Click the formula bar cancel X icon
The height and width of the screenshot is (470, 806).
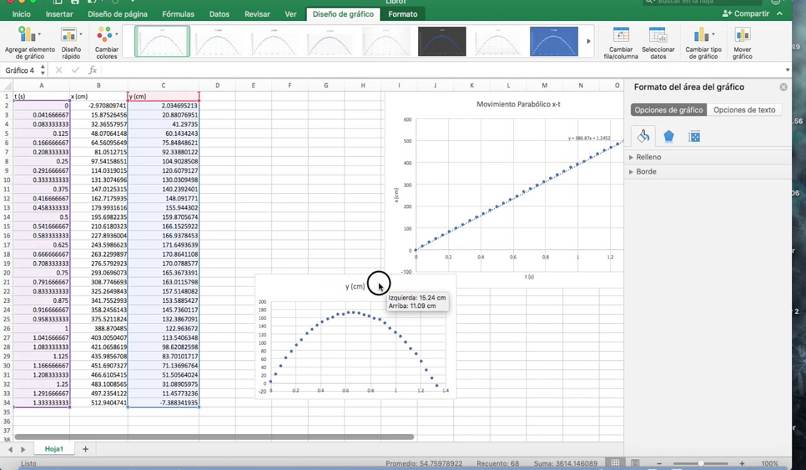pos(59,70)
